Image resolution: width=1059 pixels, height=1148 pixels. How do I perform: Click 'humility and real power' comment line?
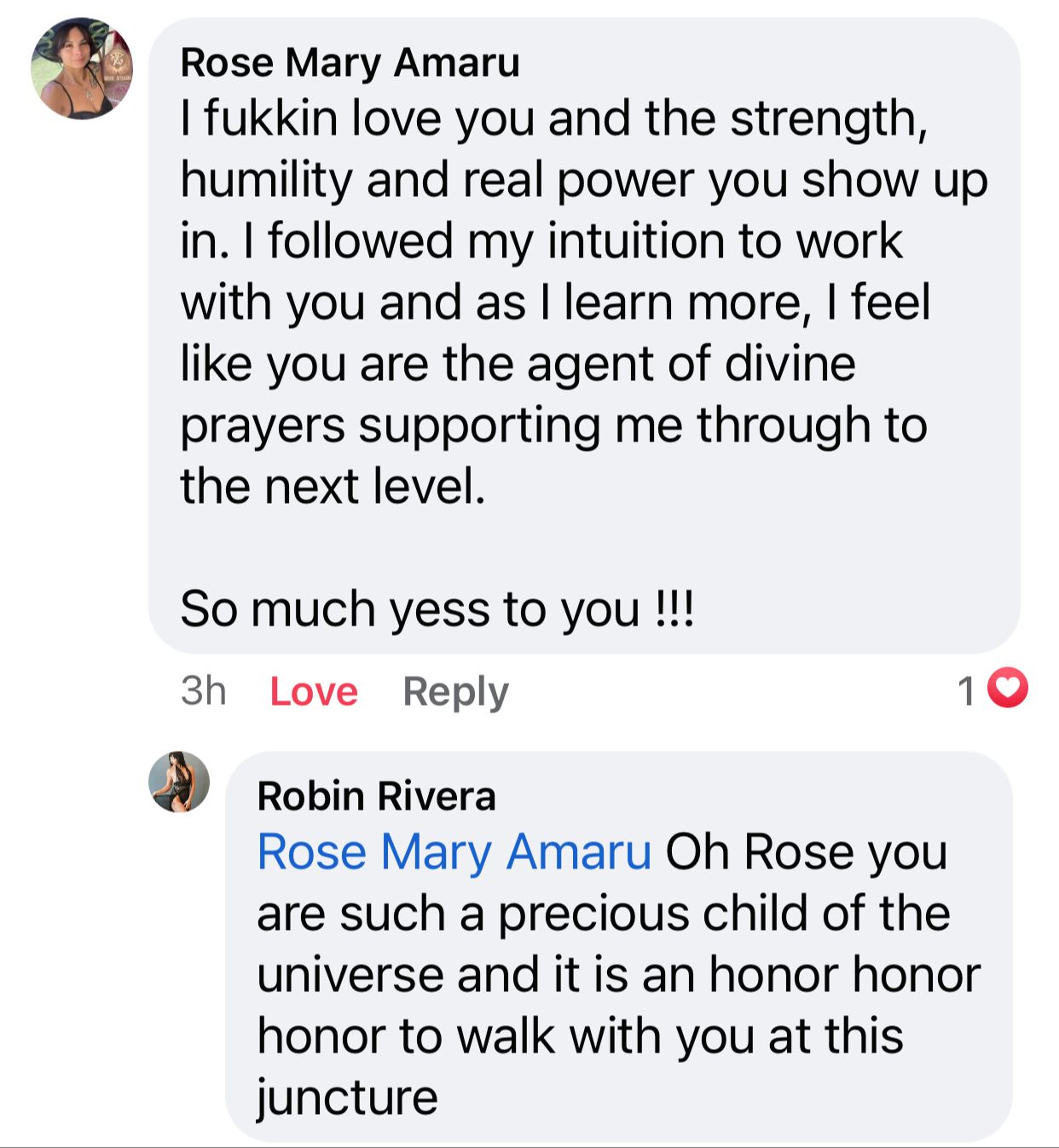(583, 180)
